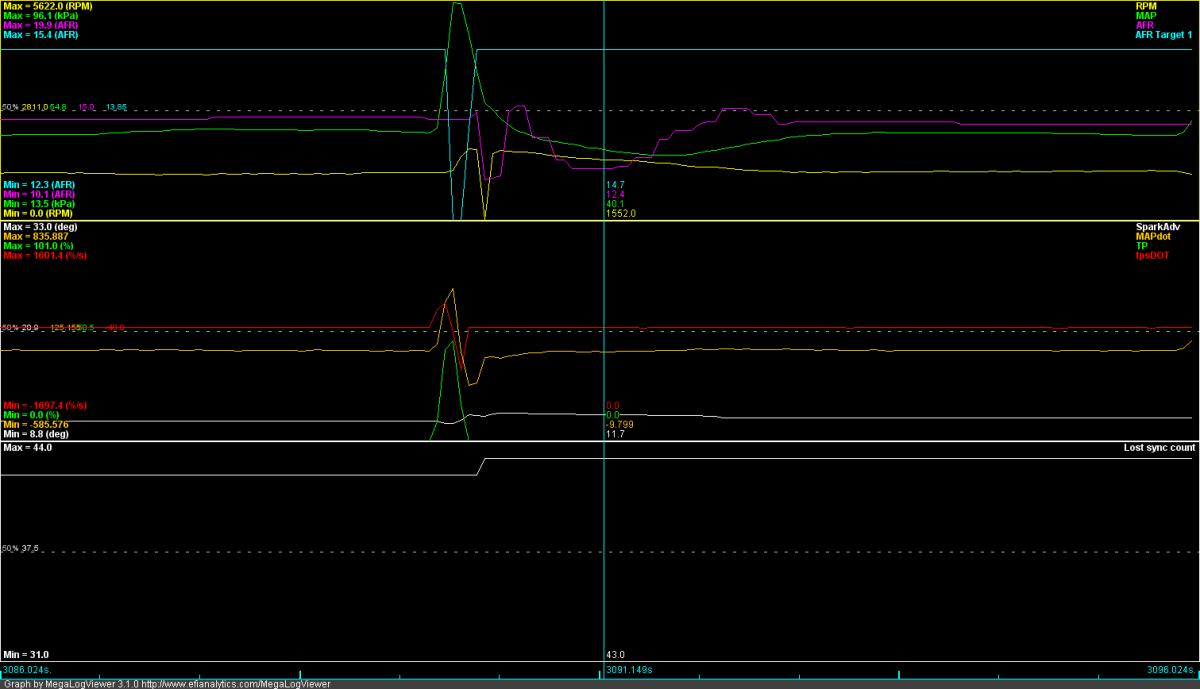Click the Max = 96.1 (kPa) label
Viewport: 1200px width, 689px height.
pos(38,15)
